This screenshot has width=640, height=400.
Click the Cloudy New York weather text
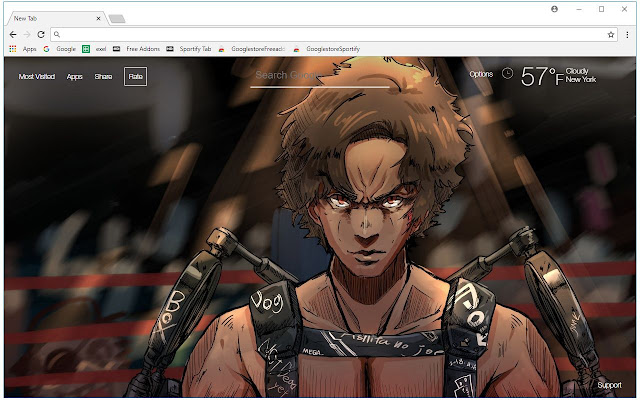[x=581, y=75]
